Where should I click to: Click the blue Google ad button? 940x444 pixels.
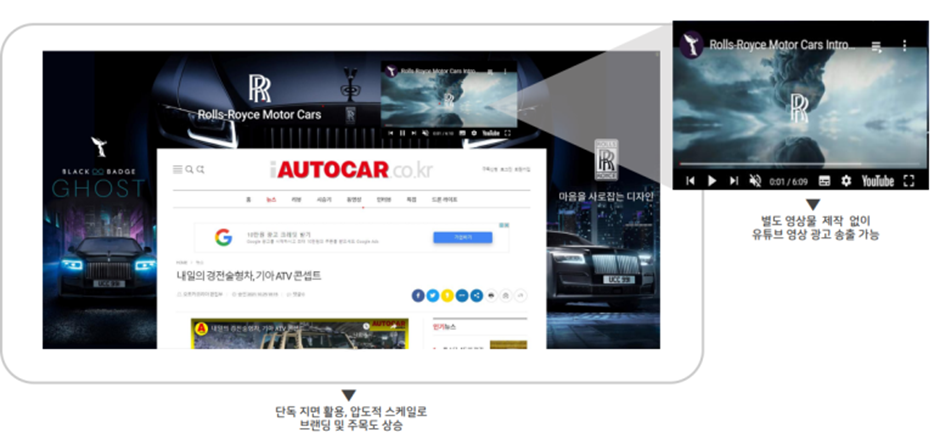coord(463,238)
